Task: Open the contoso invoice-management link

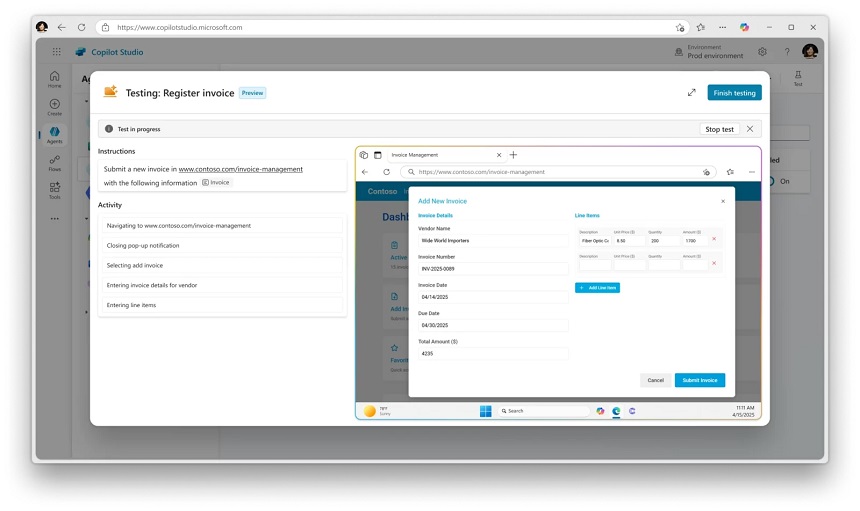Action: tap(240, 169)
